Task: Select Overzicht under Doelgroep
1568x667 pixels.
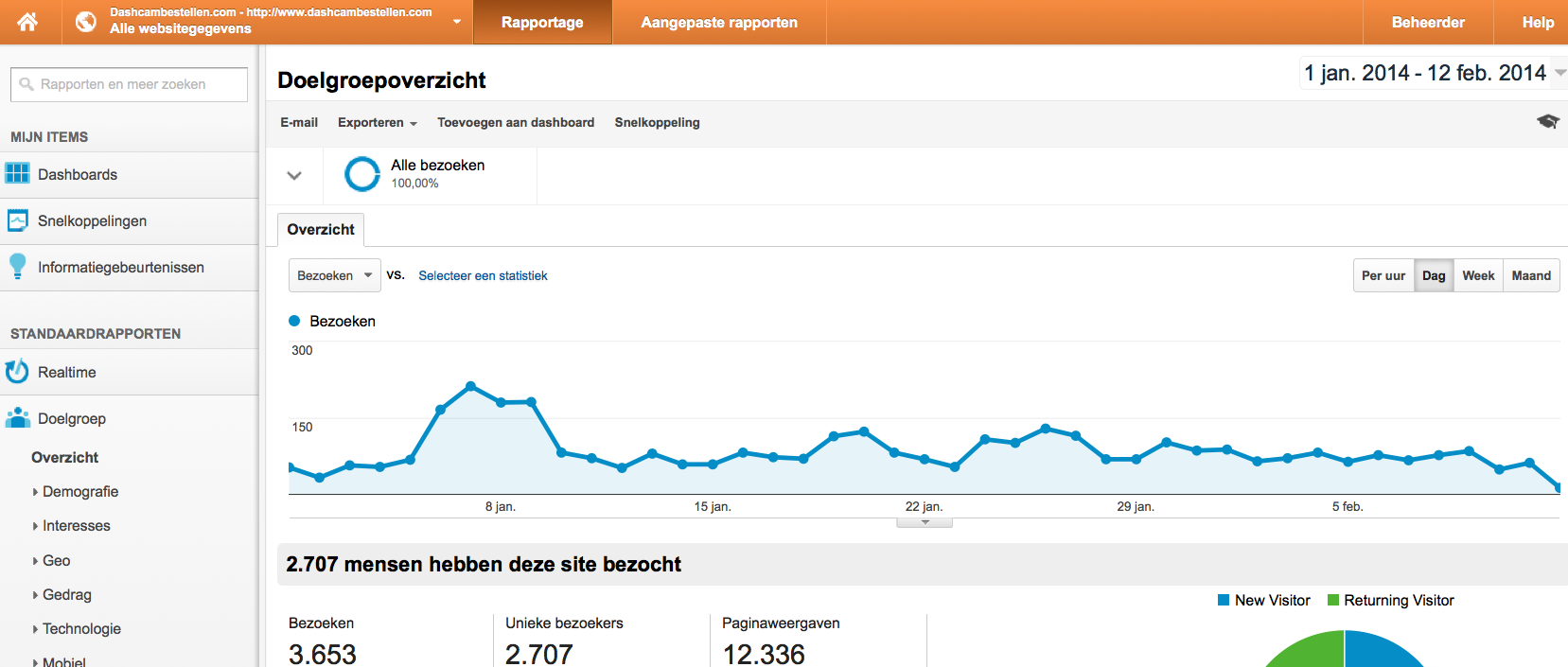Action: 64,457
